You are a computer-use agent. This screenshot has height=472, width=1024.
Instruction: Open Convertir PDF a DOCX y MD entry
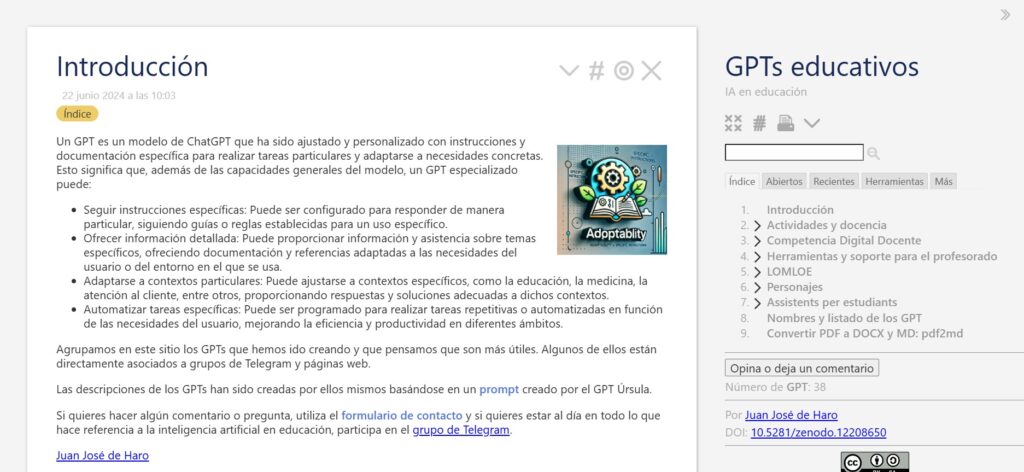(865, 334)
